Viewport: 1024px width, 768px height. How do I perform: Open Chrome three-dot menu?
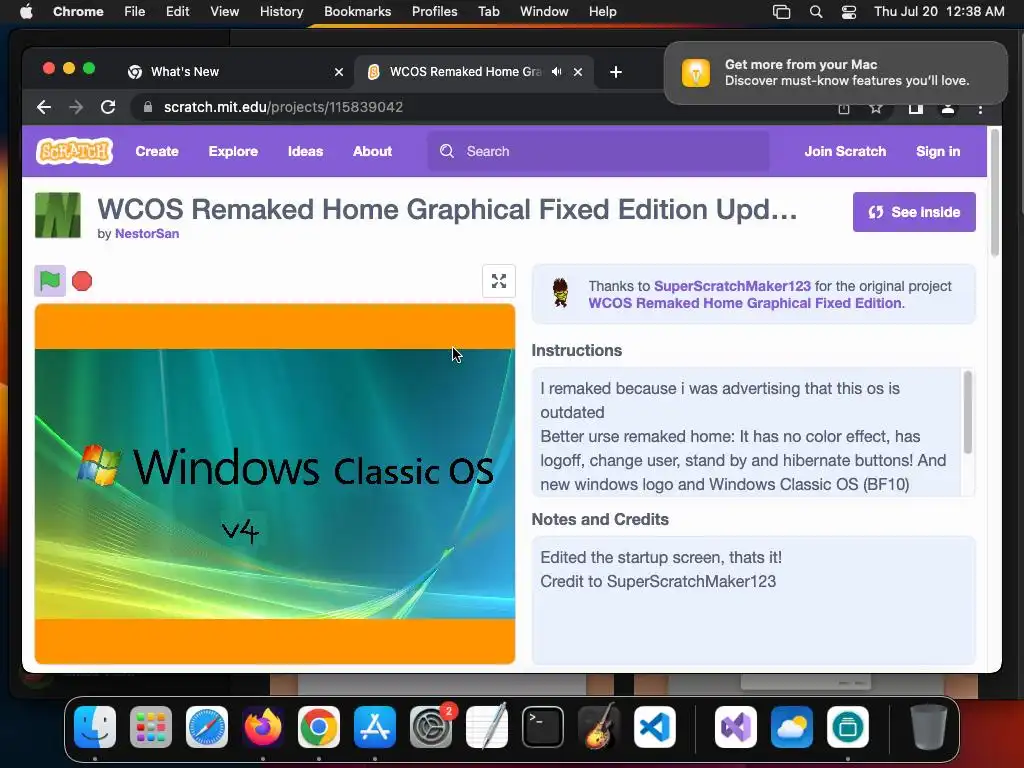click(x=980, y=108)
